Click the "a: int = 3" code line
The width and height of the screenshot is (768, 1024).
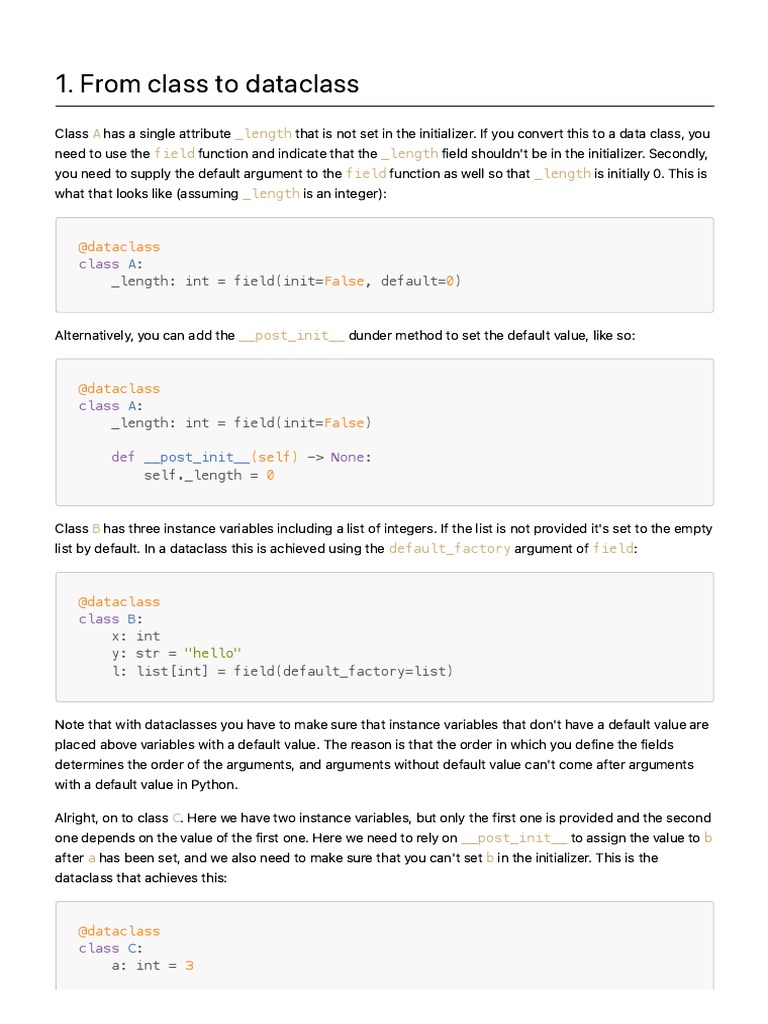click(152, 965)
